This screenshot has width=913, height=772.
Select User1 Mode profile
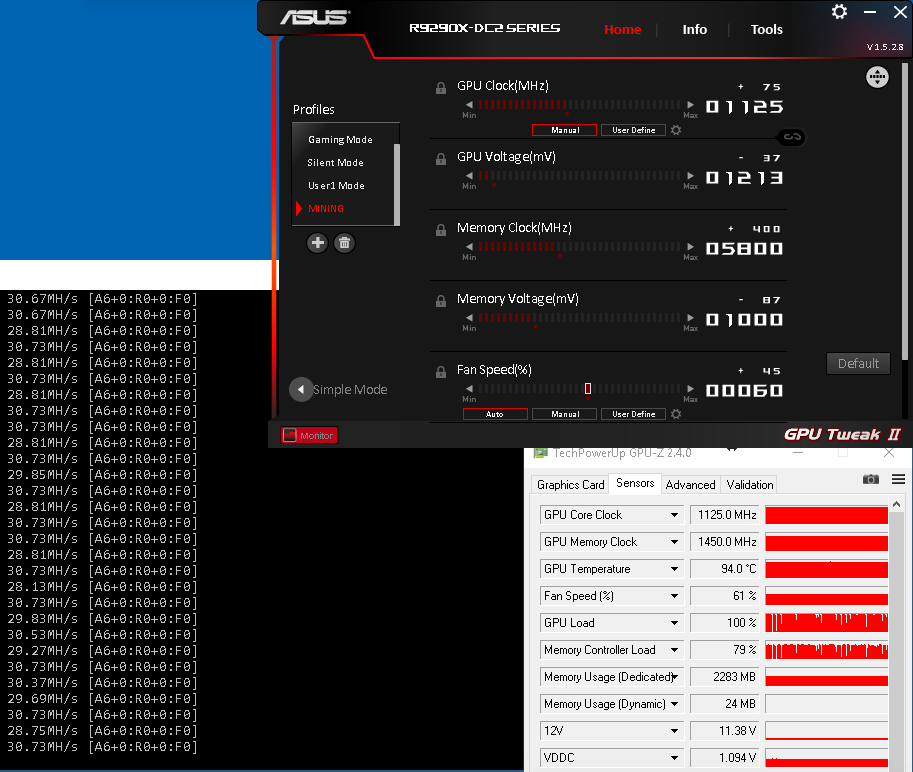[336, 186]
